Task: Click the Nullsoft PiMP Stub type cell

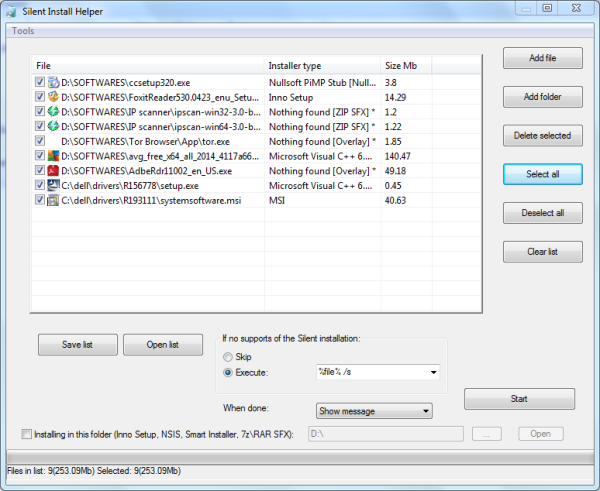Action: click(322, 83)
